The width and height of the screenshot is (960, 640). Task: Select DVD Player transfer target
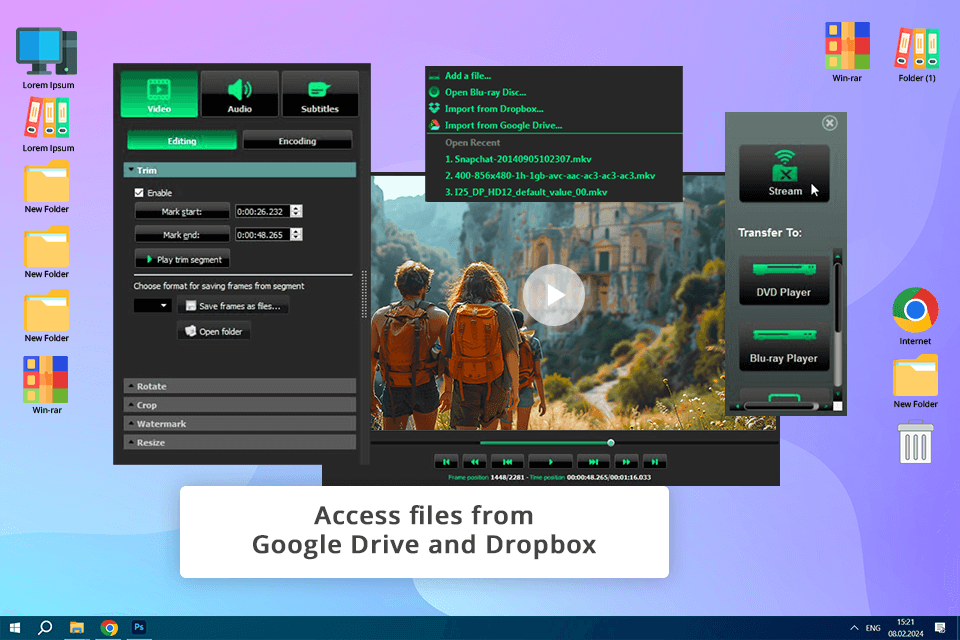coord(784,280)
